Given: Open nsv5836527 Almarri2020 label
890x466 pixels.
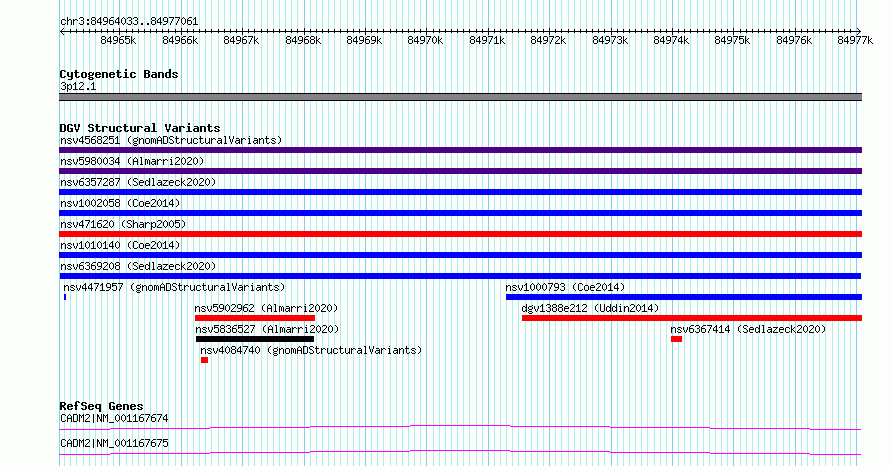Looking at the screenshot, I should 267,329.
